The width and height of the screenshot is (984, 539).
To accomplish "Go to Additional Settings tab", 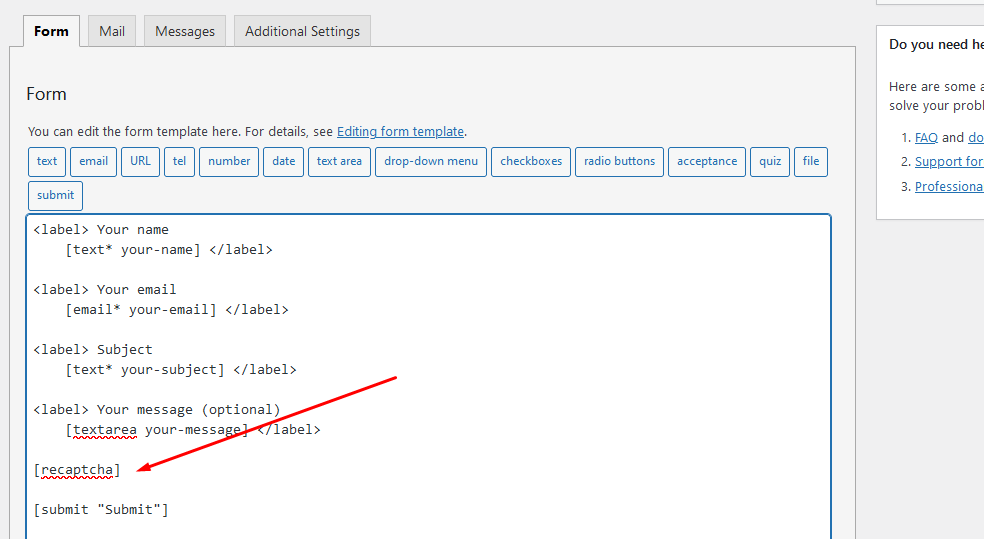I will (302, 31).
